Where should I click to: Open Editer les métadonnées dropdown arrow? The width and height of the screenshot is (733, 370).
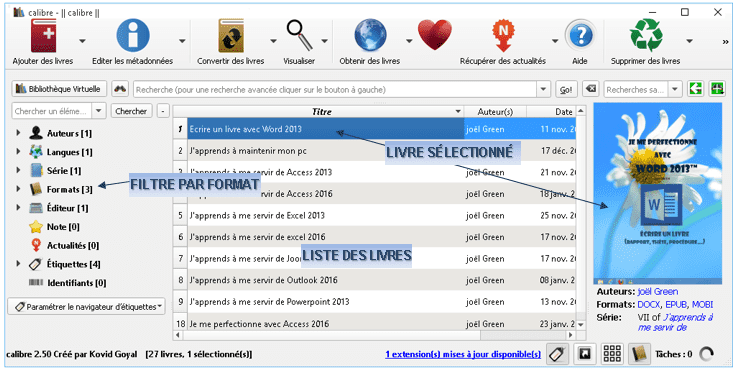tap(182, 41)
